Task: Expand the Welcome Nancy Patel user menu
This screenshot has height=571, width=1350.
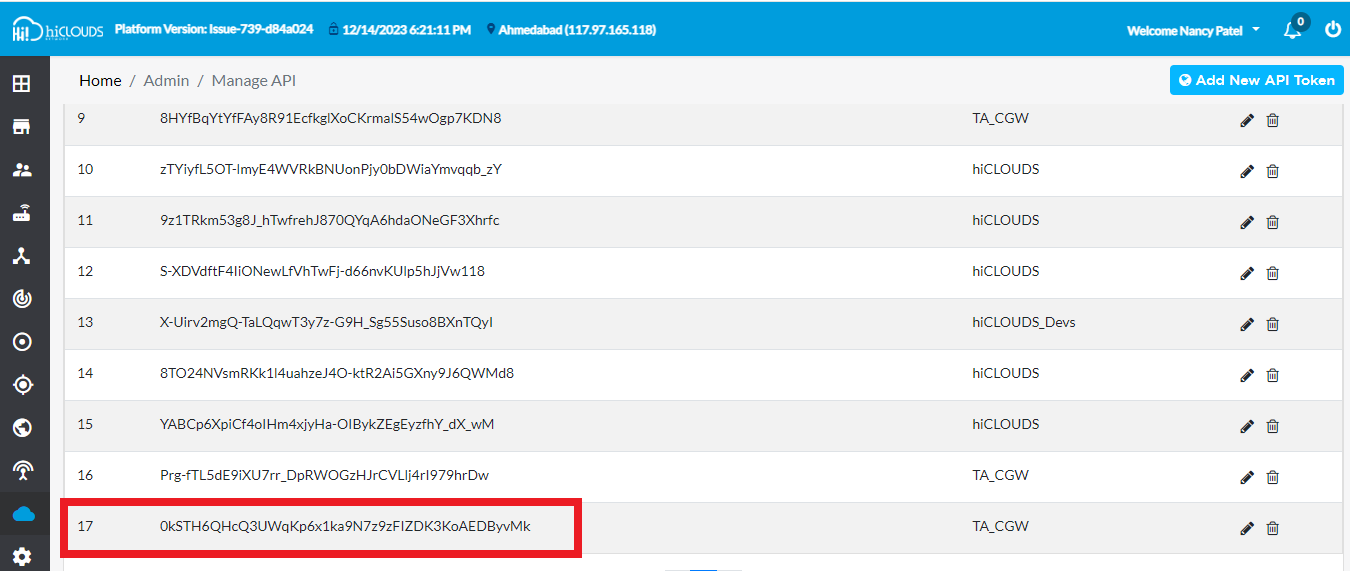Action: click(1193, 31)
